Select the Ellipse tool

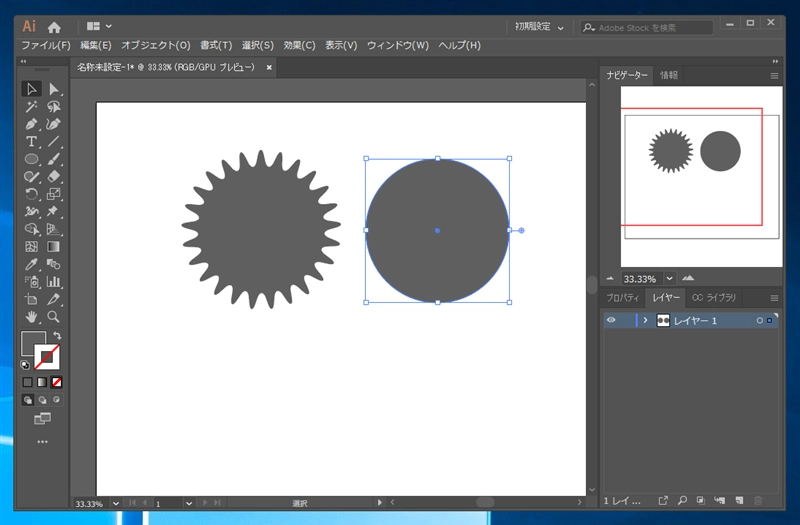pos(32,159)
